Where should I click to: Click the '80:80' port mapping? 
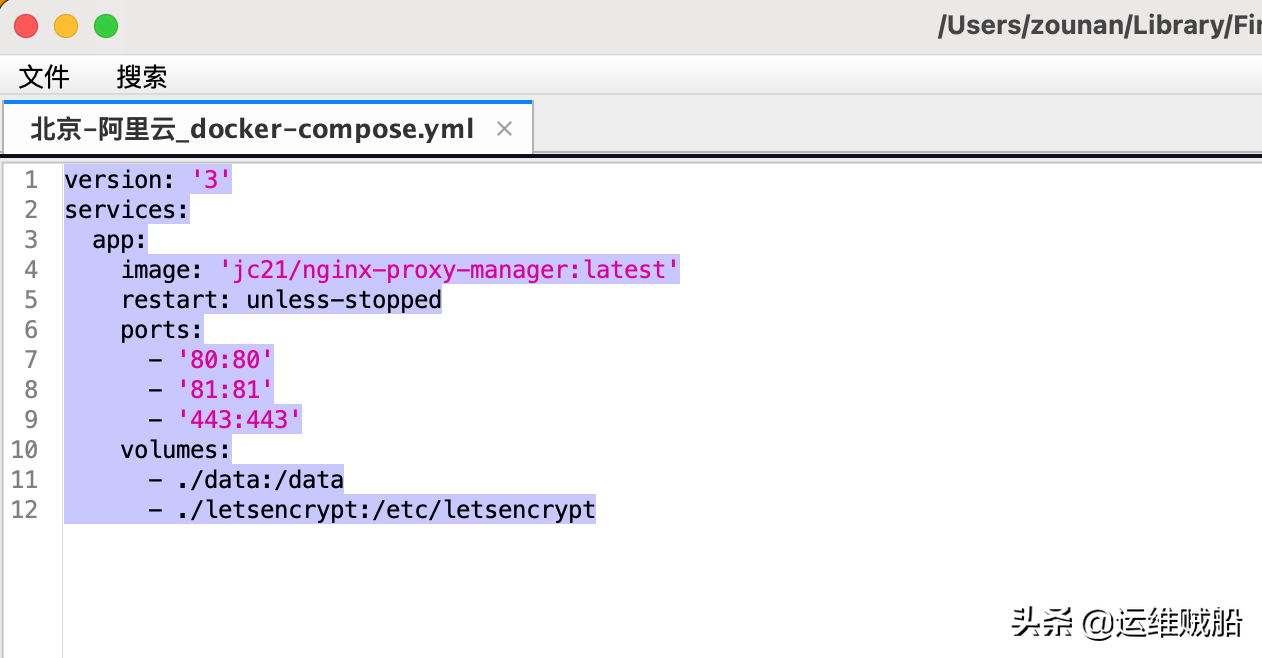(224, 360)
